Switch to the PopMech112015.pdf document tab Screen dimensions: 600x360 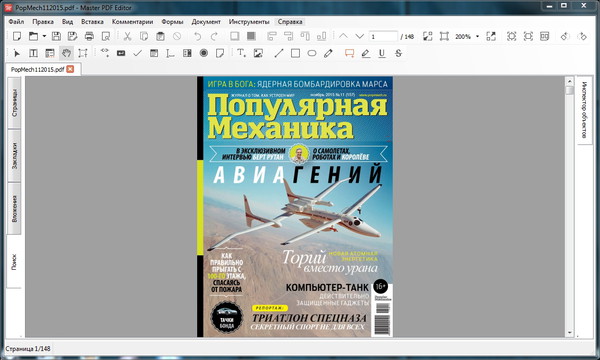point(38,69)
